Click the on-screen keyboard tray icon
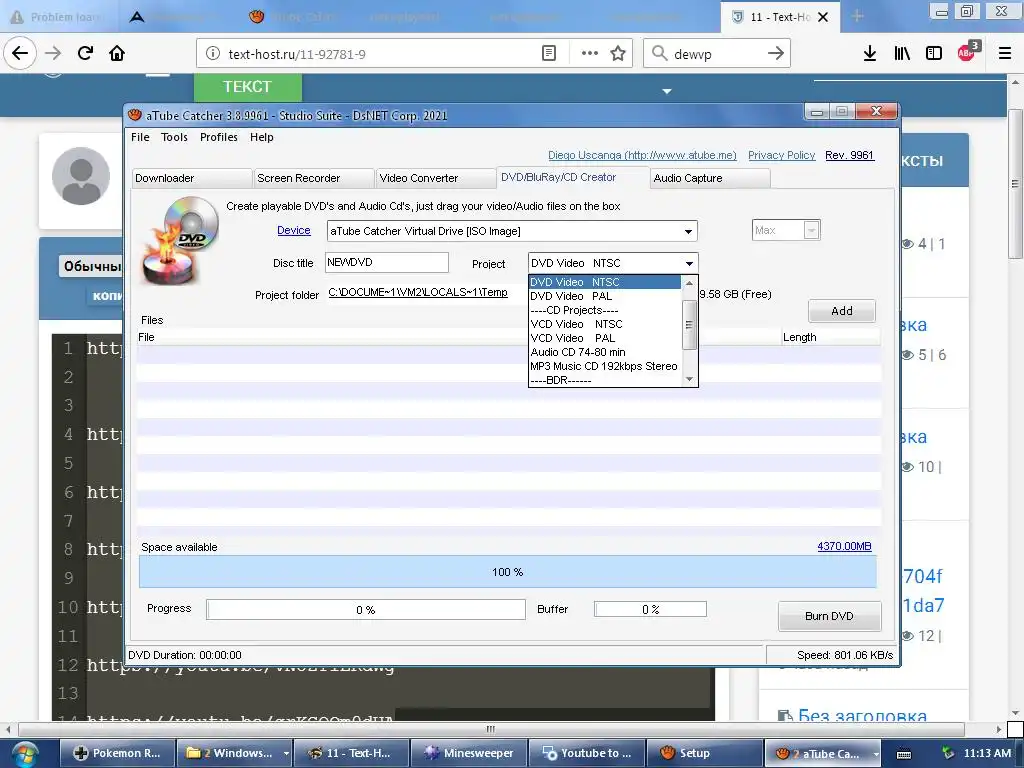 click(904, 754)
